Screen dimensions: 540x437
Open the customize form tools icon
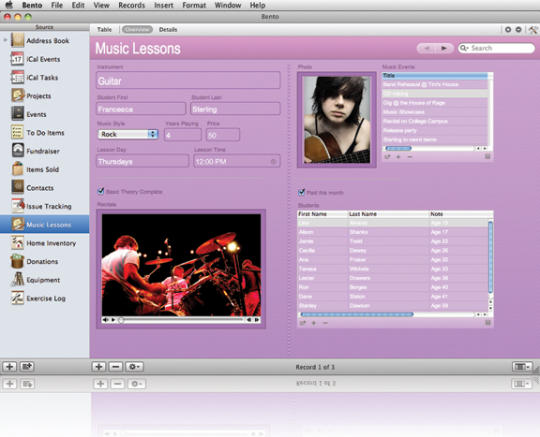pos(533,30)
